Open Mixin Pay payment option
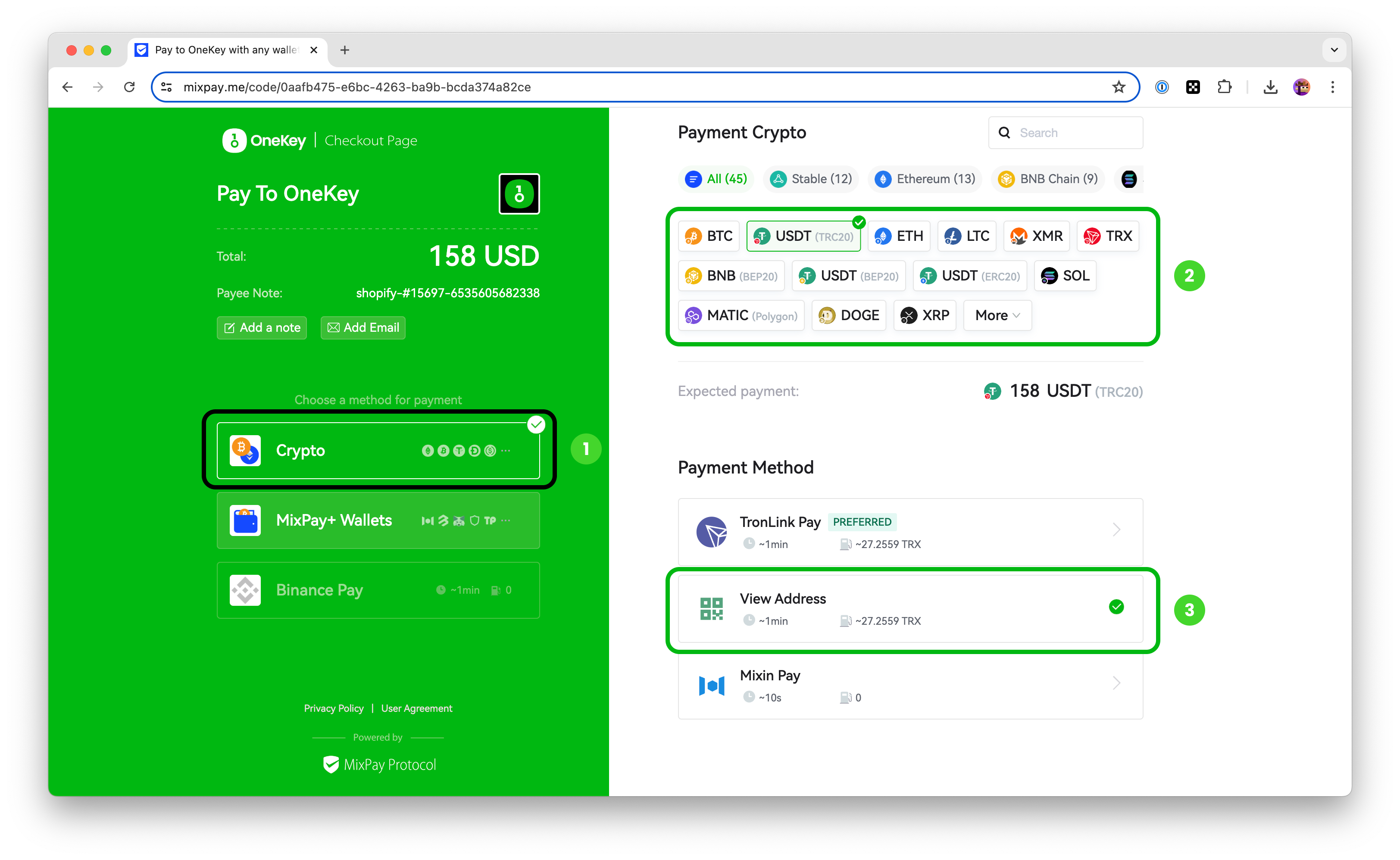The image size is (1400, 860). pos(910,686)
